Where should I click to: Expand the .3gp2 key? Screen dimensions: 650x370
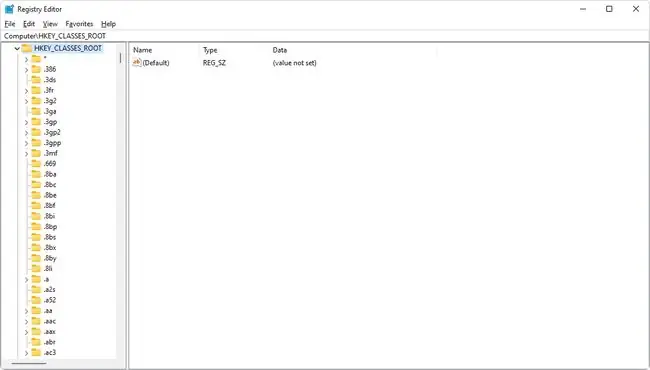pyautogui.click(x=27, y=133)
